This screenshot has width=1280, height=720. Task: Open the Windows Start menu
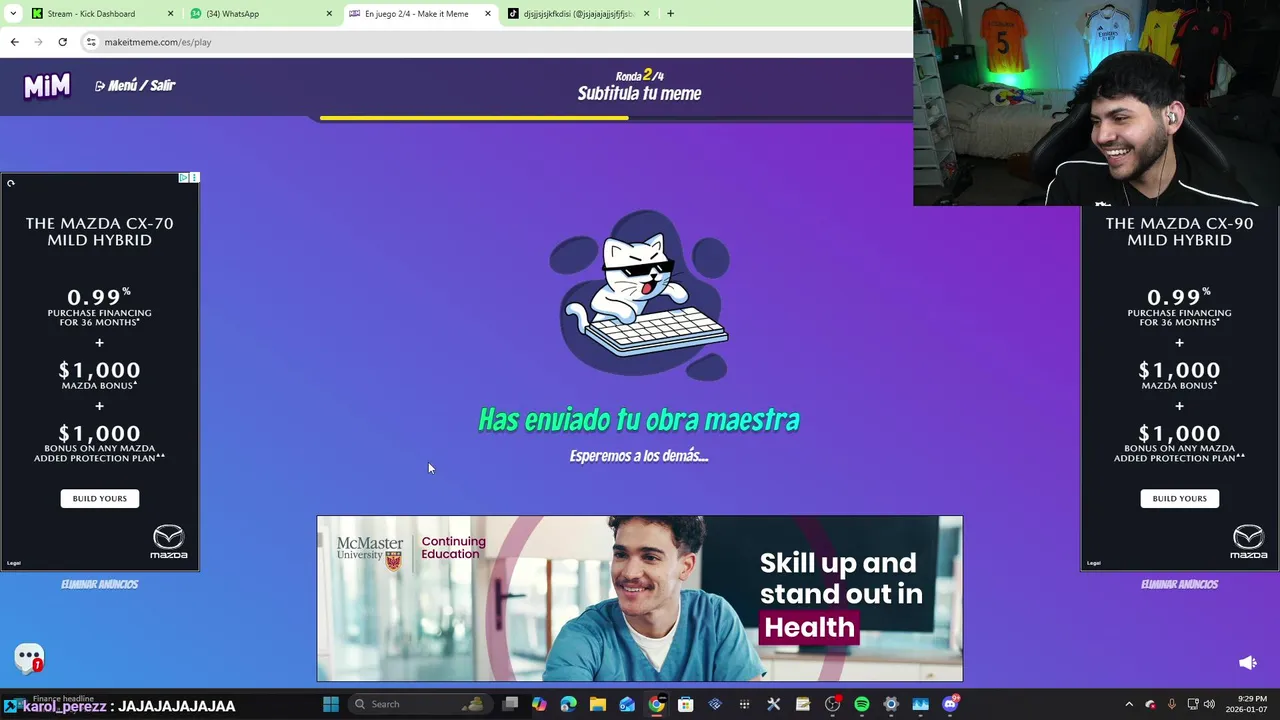(x=331, y=704)
